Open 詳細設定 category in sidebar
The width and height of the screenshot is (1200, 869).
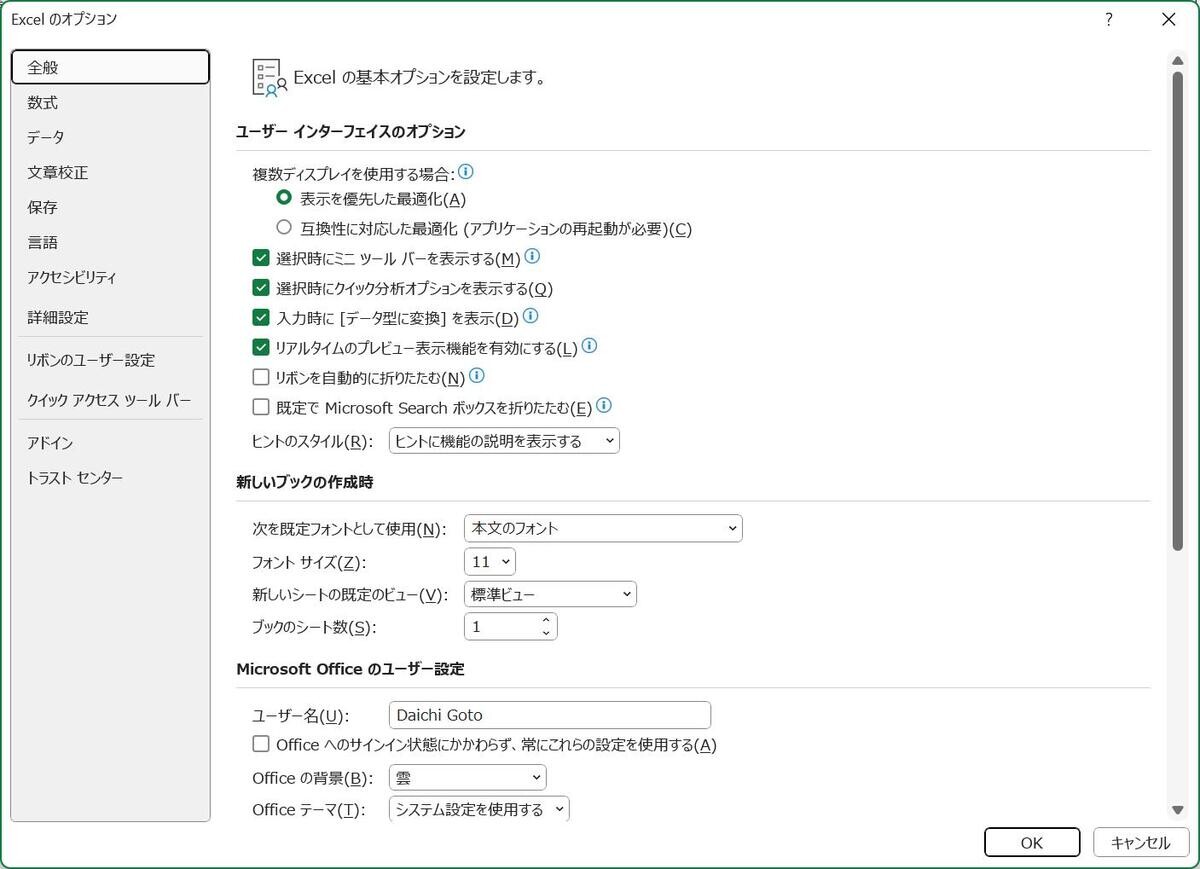[x=110, y=317]
